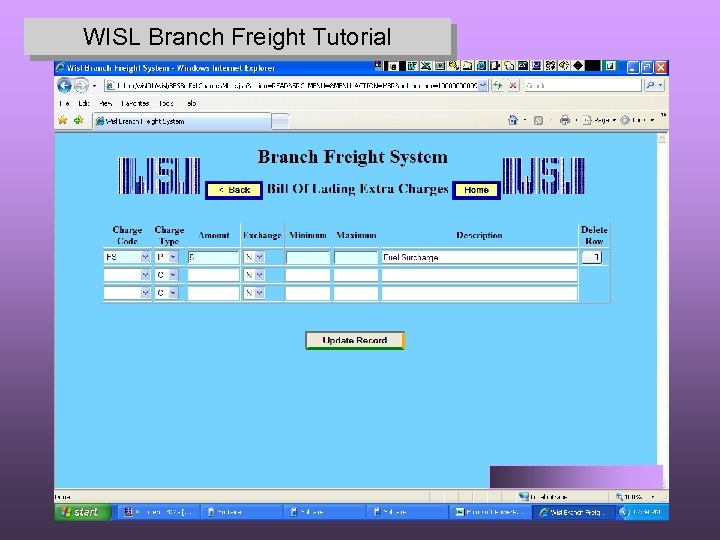The image size is (720, 540).
Task: Click the Refresh icon beside address bar
Action: (497, 85)
